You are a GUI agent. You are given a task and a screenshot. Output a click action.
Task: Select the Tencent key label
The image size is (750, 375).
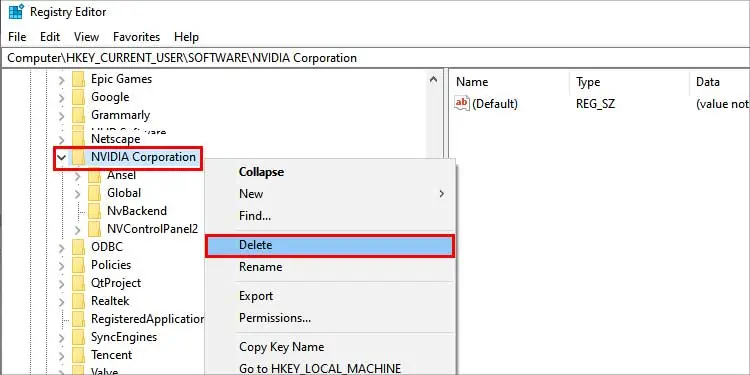pyautogui.click(x=111, y=355)
